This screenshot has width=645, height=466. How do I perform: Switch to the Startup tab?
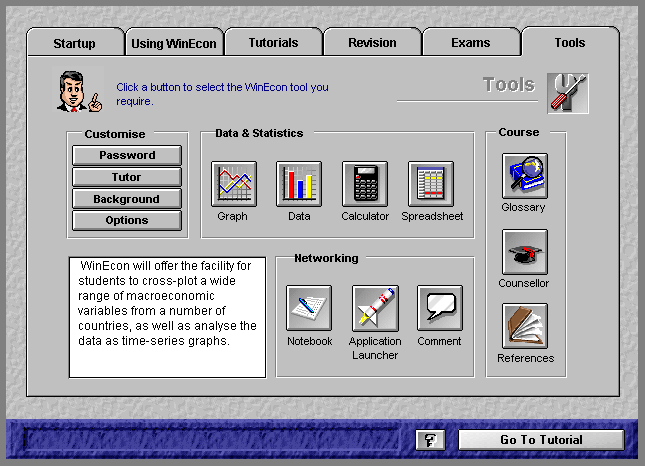75,43
